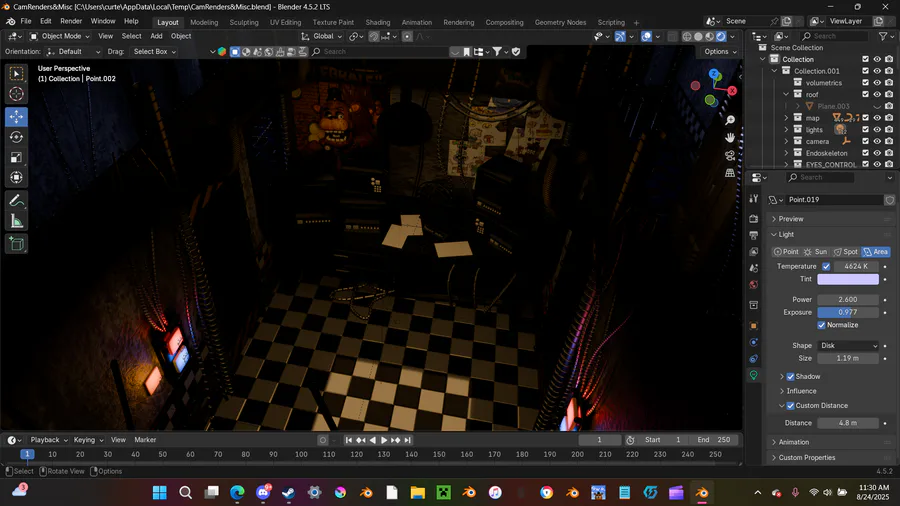This screenshot has width=900, height=506.
Task: Disable the Shadow checkbox
Action: [x=790, y=376]
